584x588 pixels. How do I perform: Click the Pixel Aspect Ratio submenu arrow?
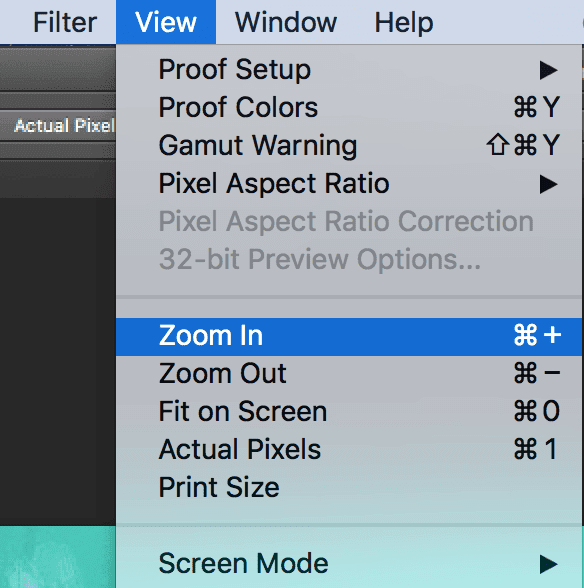pos(548,184)
